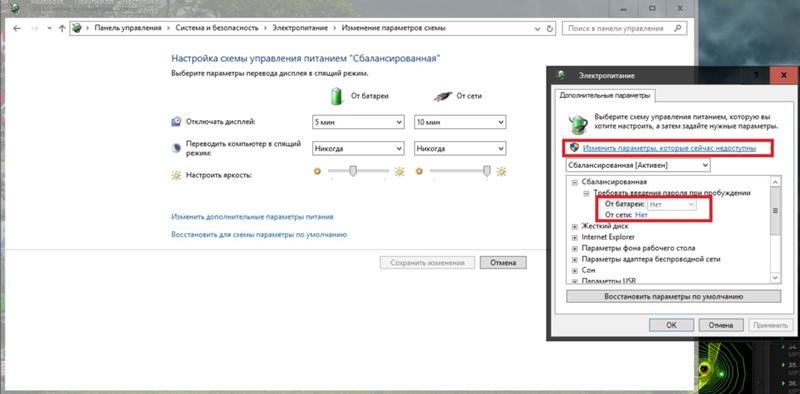The height and width of the screenshot is (394, 800).
Task: Select the Жесткий диск tree row
Action: click(605, 226)
